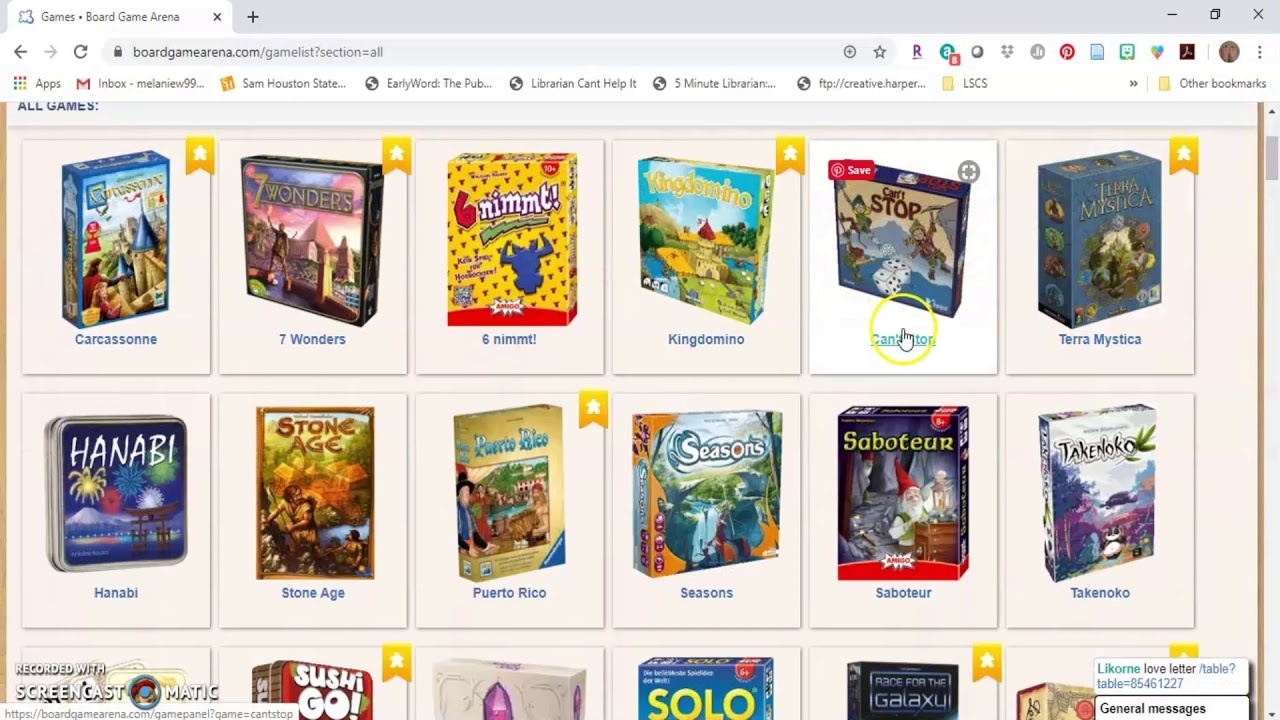
Task: Open the LSCS bookmark folder
Action: (964, 83)
